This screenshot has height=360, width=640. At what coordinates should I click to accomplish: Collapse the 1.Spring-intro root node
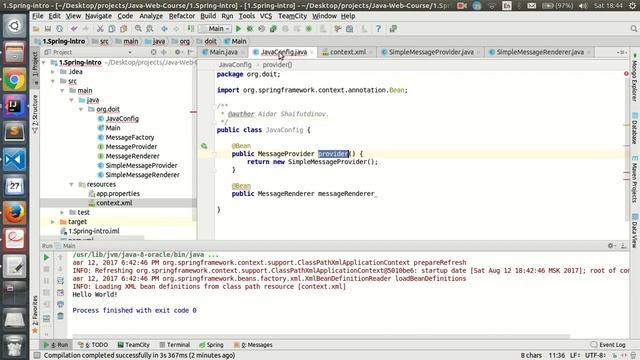coord(44,62)
